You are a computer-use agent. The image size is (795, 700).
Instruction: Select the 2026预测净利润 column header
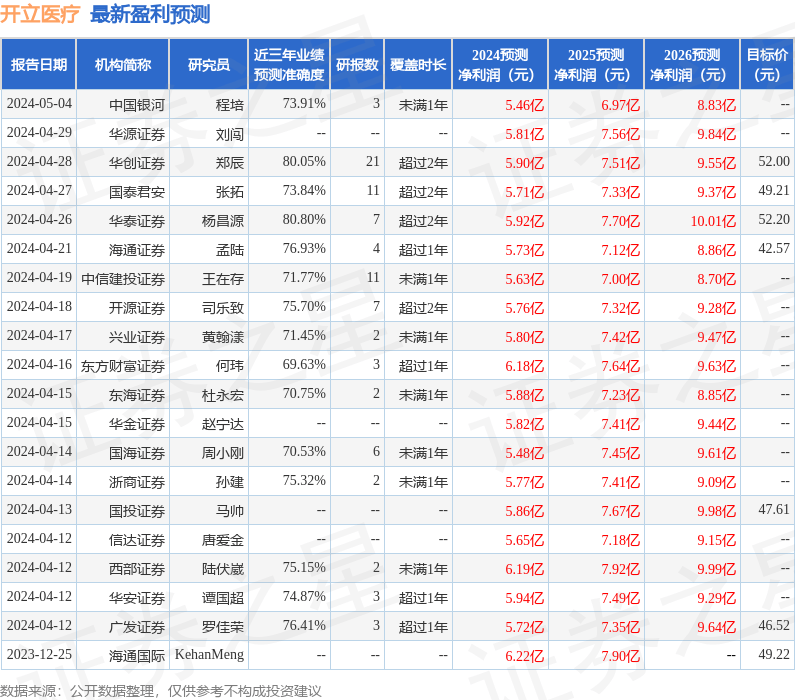click(691, 64)
